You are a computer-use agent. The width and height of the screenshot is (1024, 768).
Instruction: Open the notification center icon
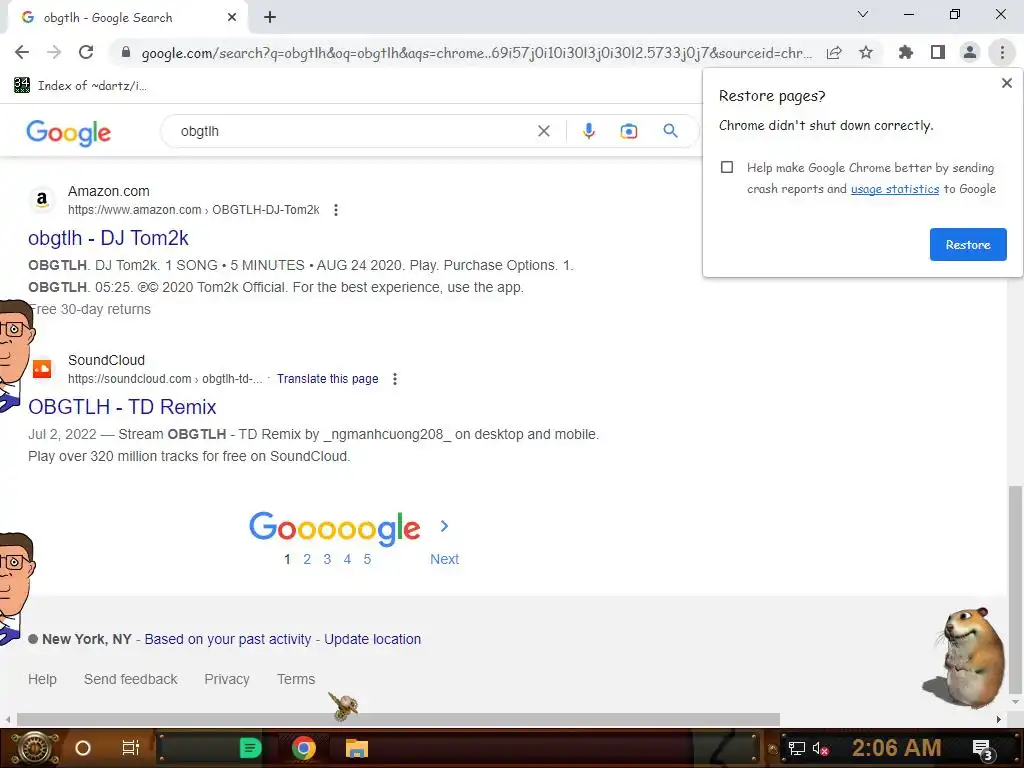(983, 750)
